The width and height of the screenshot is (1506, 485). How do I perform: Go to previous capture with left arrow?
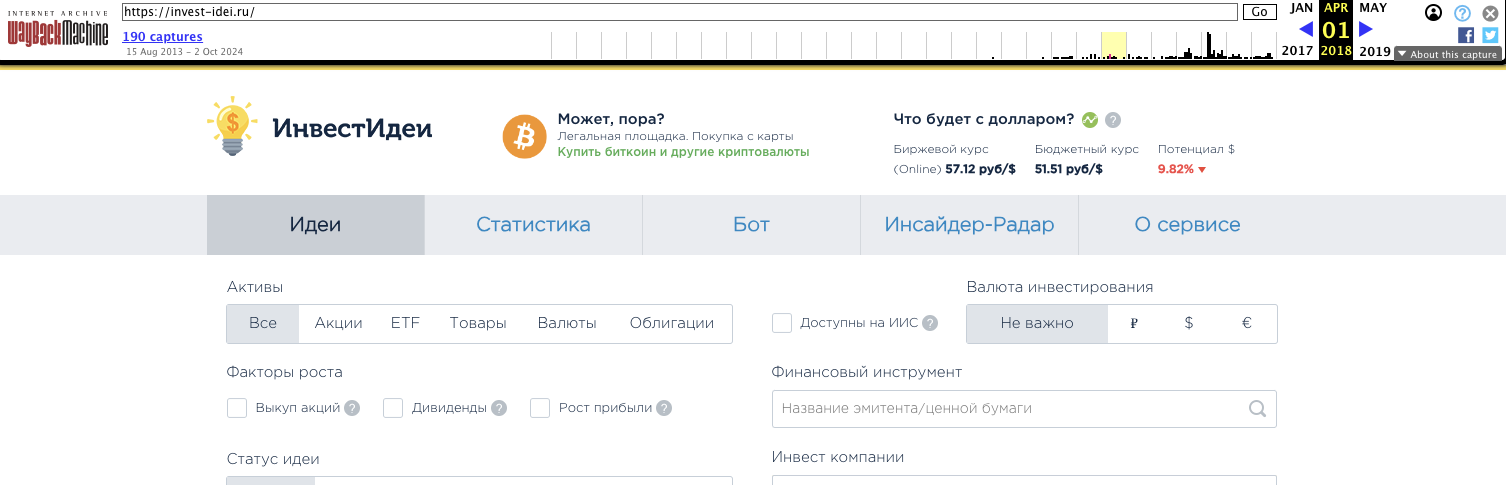click(1305, 29)
